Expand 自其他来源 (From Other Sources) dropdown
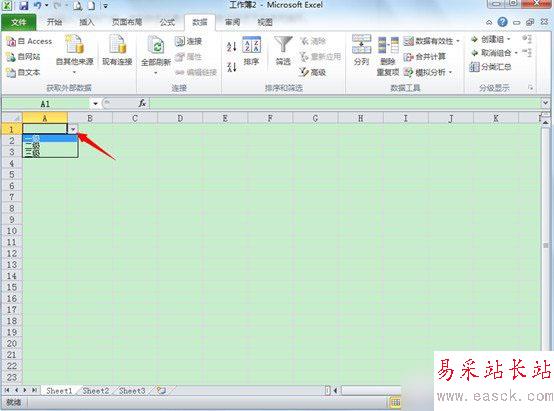554x411 pixels. [75, 72]
